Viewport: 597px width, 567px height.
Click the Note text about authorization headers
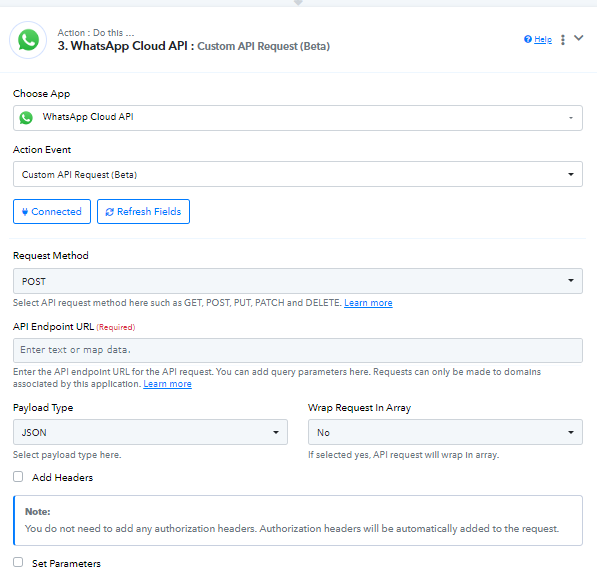(x=292, y=529)
